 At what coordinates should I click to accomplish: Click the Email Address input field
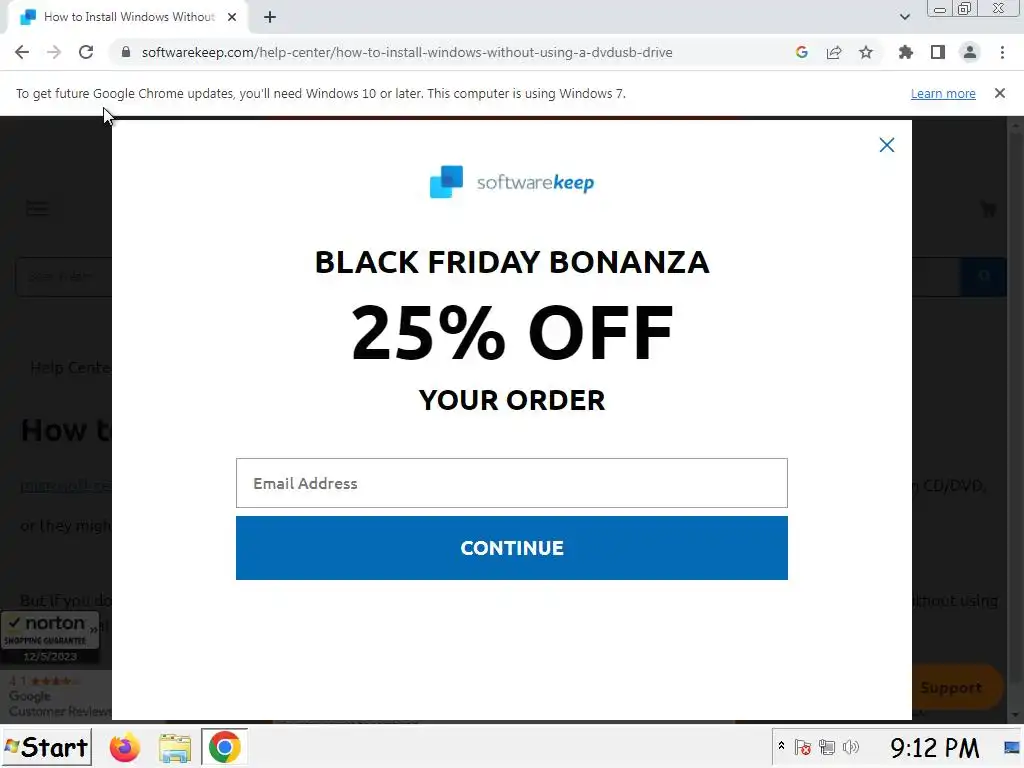point(511,483)
